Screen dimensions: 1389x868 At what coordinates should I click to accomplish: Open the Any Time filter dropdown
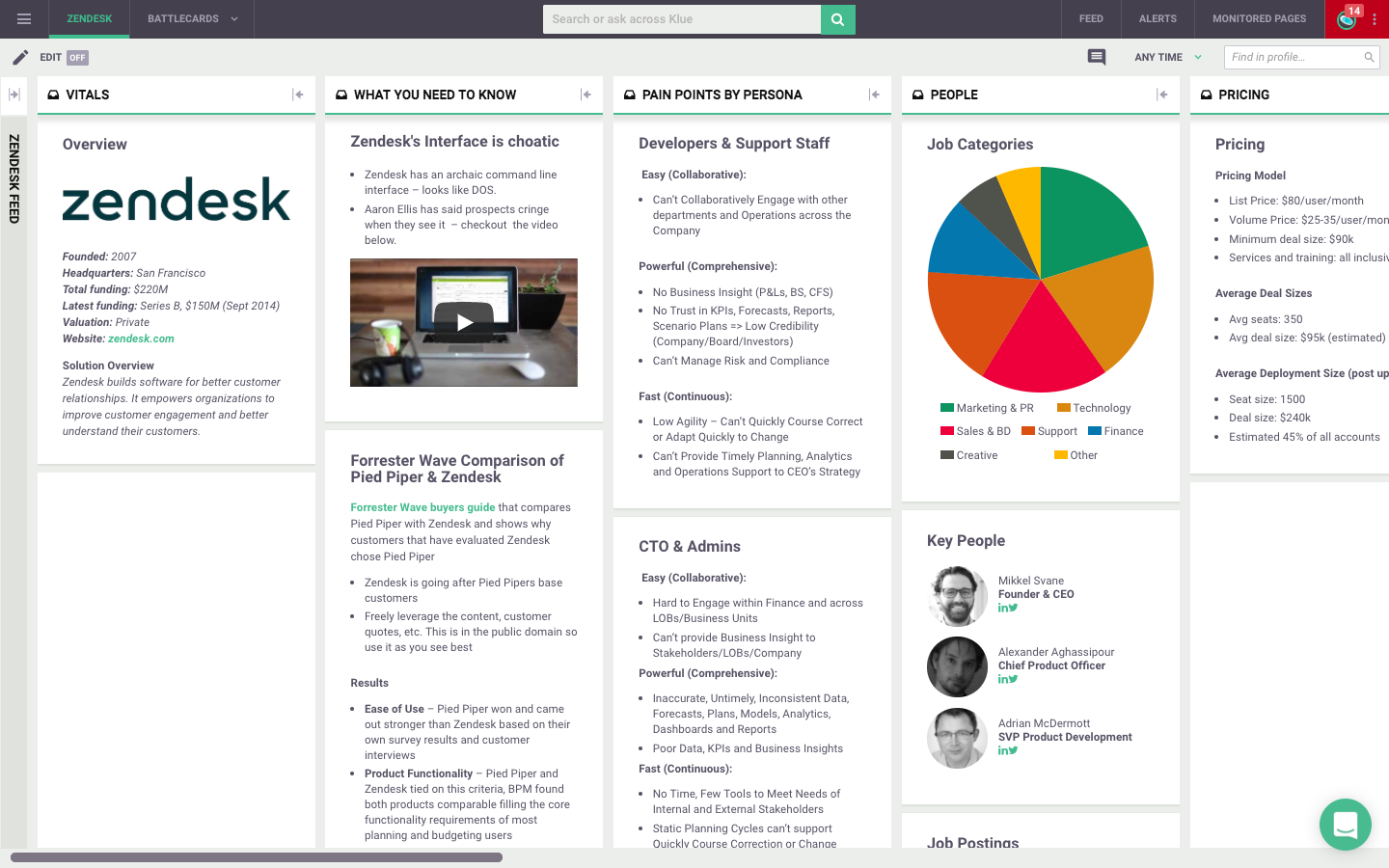1168,57
